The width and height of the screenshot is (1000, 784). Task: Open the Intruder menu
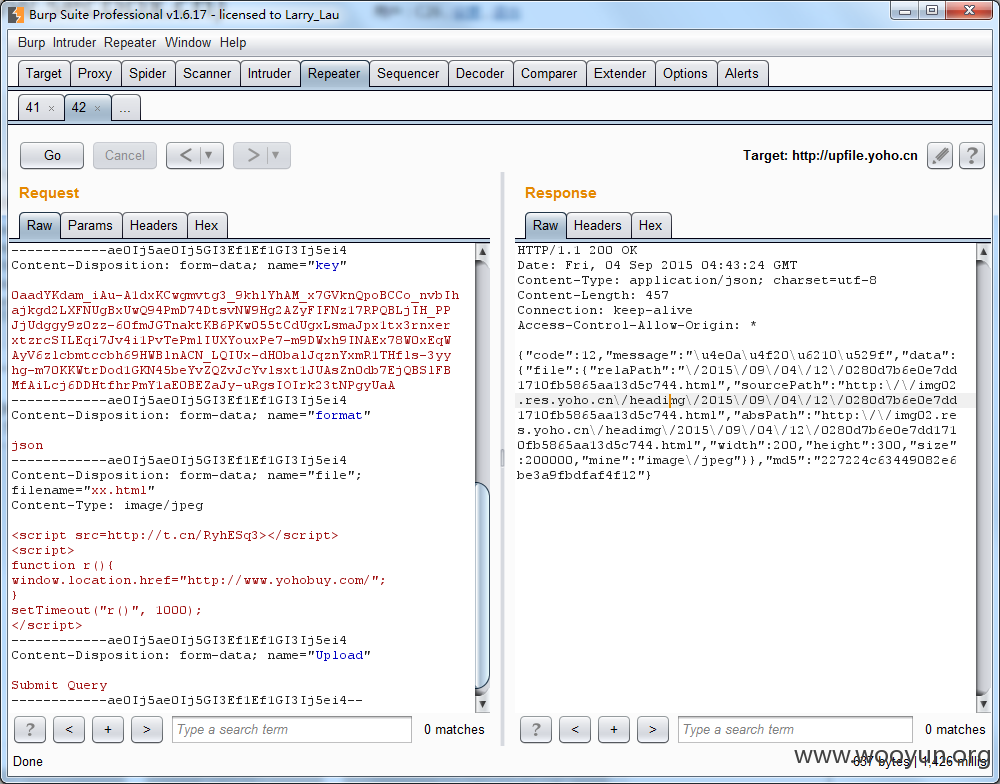tap(74, 43)
